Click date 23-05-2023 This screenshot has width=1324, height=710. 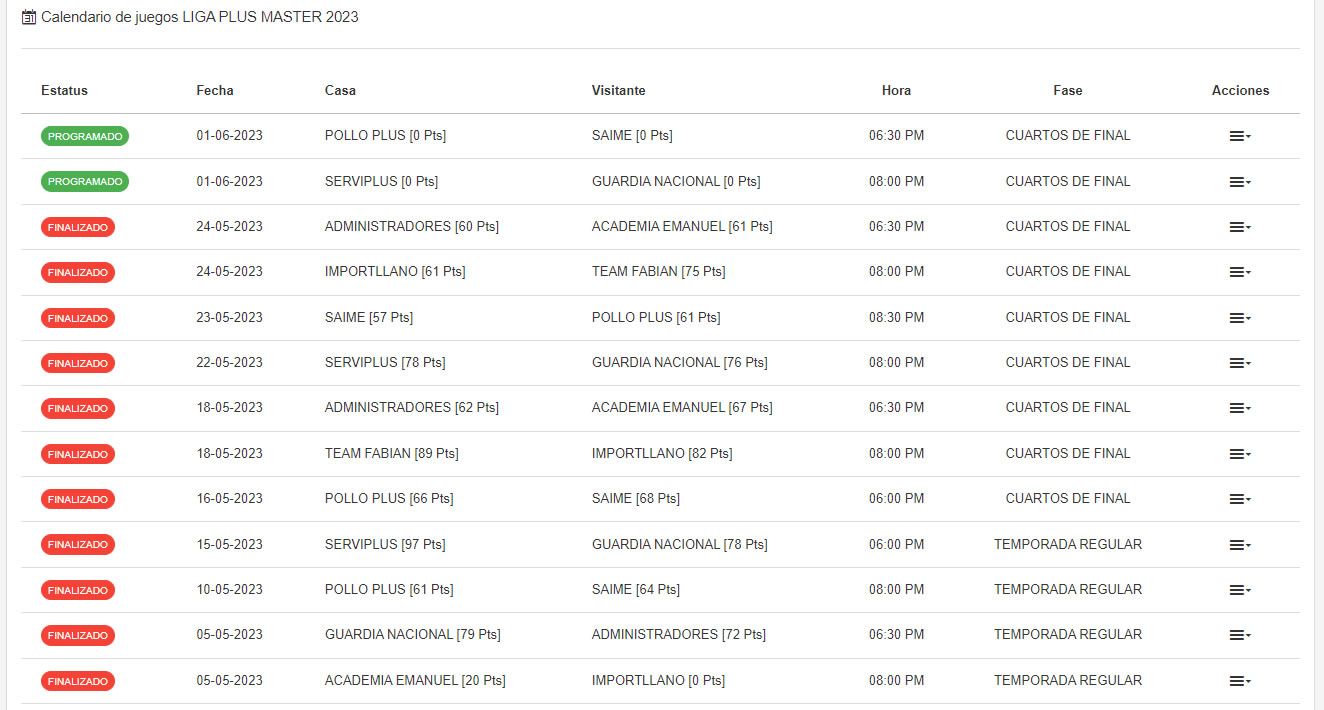[229, 318]
